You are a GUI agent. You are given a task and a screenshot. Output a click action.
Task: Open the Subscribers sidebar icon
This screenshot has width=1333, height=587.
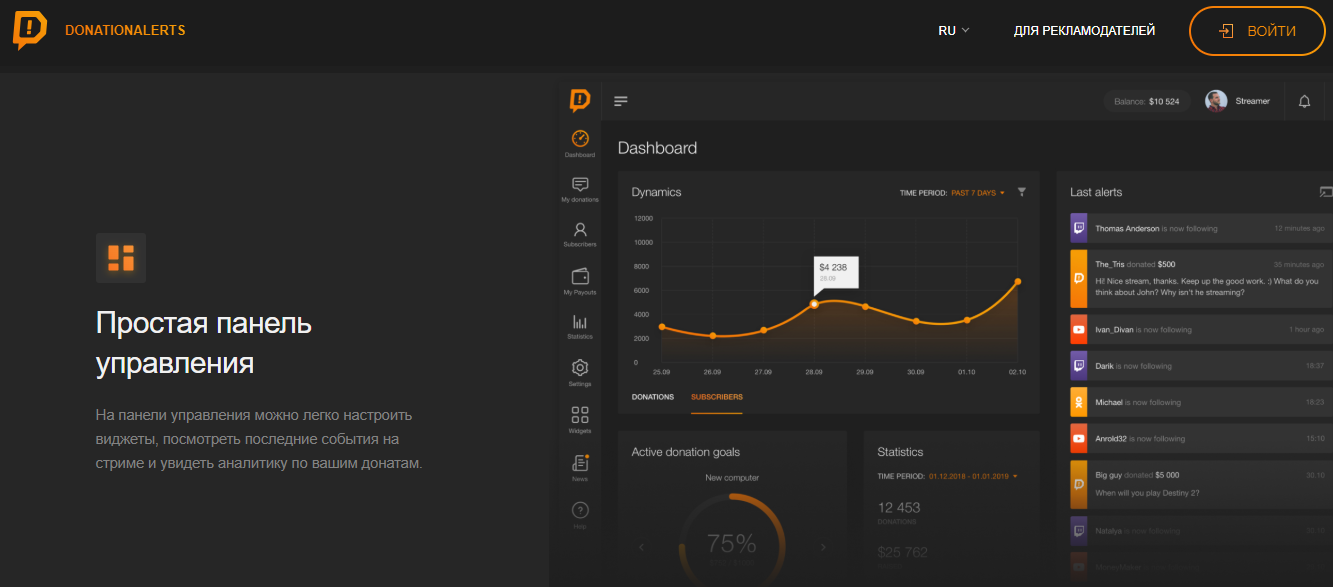tap(580, 230)
